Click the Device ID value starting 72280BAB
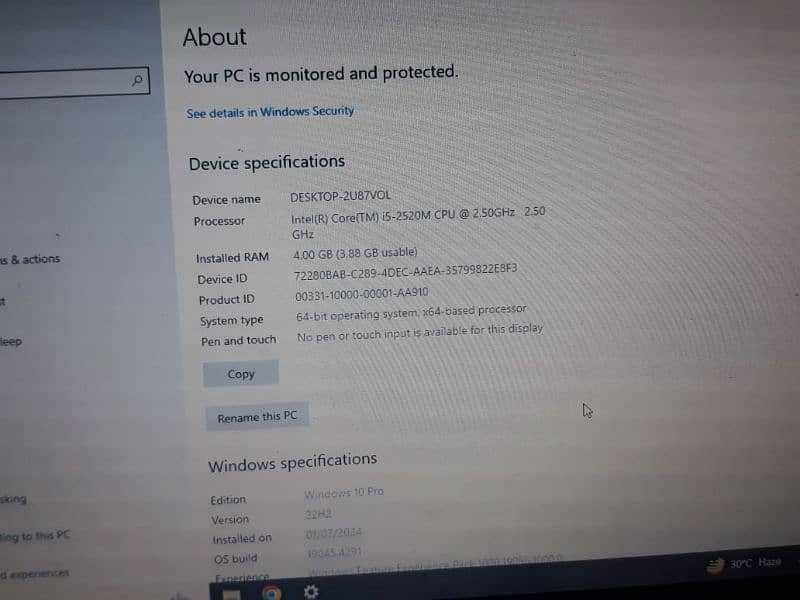Image resolution: width=800 pixels, height=600 pixels. tap(406, 272)
